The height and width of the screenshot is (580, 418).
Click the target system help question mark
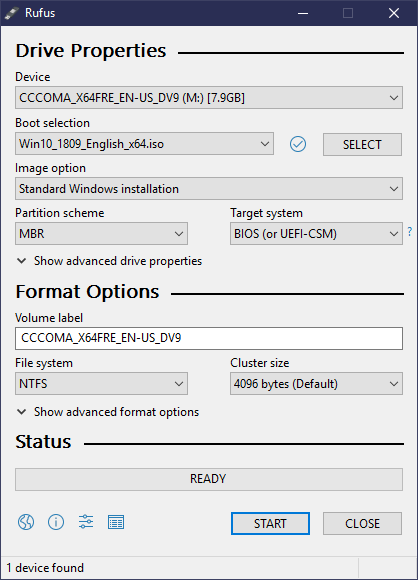(410, 232)
